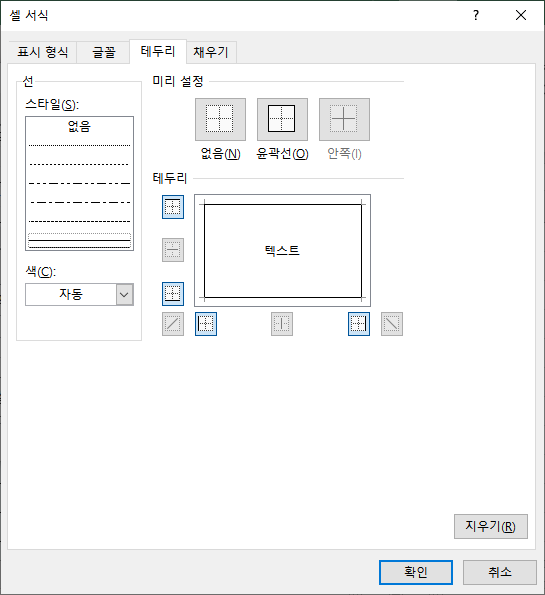545x595 pixels.
Task: Toggle the inside horizontal border button
Action: (x=173, y=250)
